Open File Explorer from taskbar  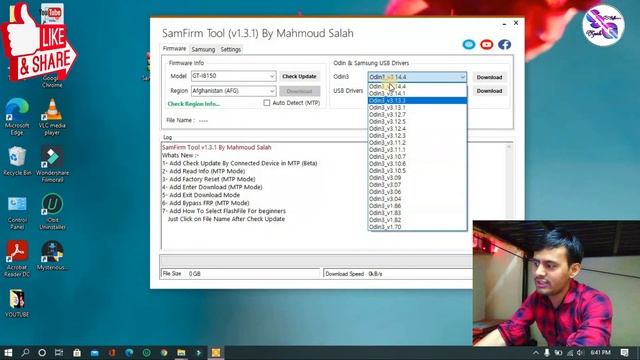click(x=182, y=353)
